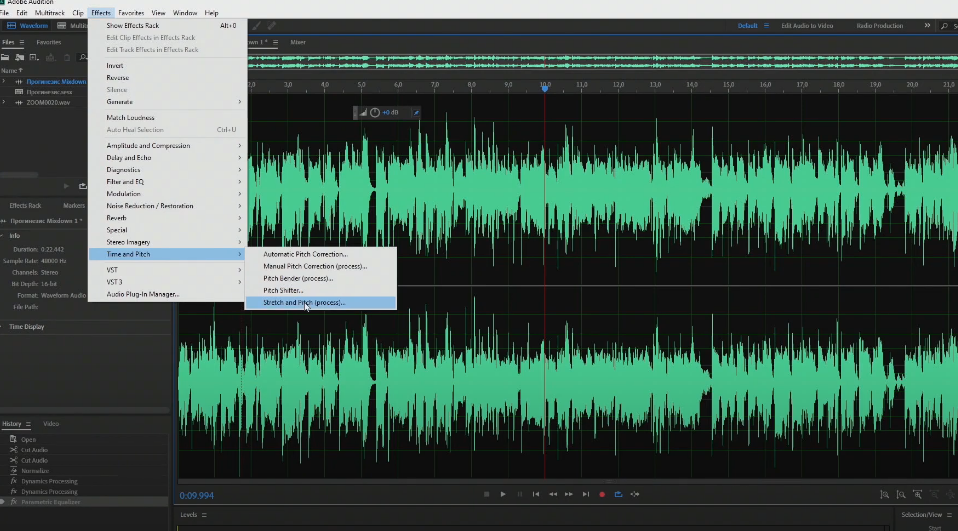This screenshot has height=531, width=958.
Task: Click the pin icon on the HUD overlay
Action: [x=416, y=112]
